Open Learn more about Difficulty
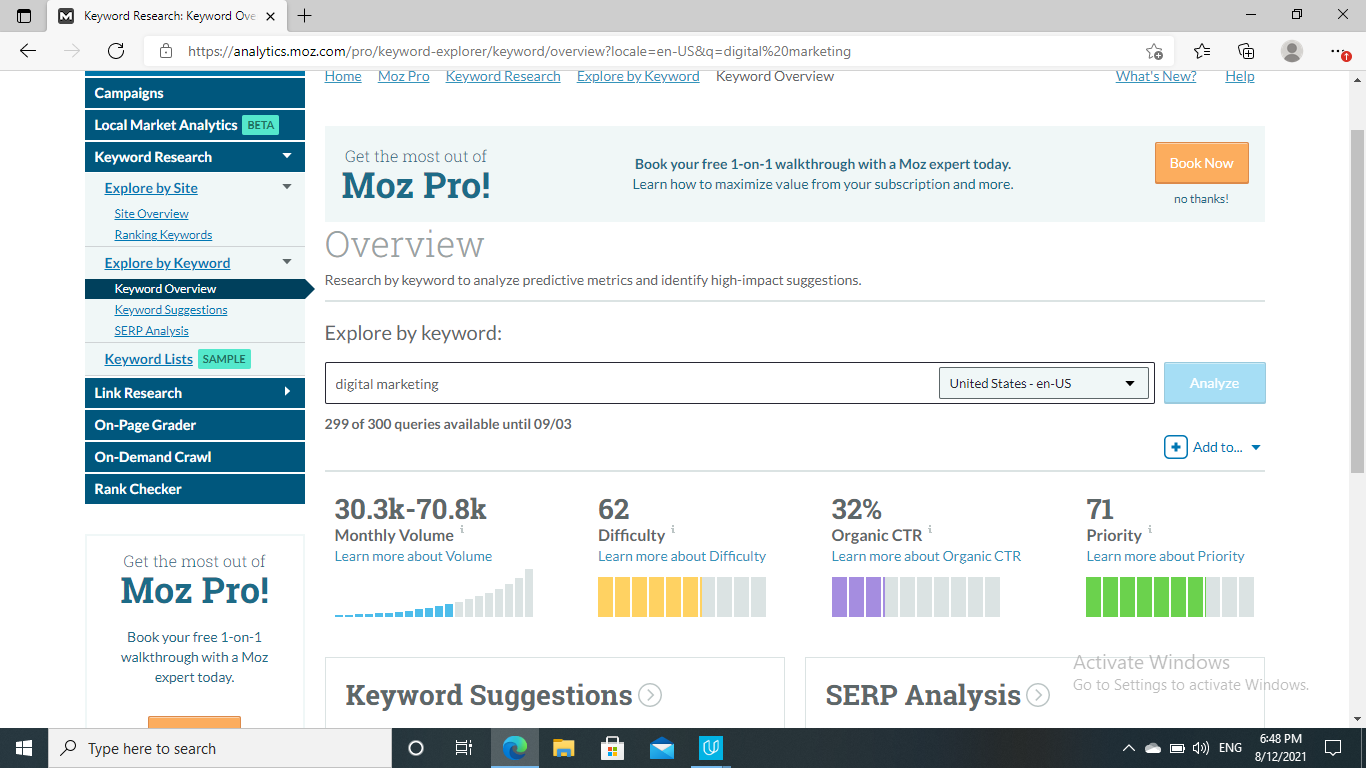Screen dimensions: 1366x768 (682, 556)
